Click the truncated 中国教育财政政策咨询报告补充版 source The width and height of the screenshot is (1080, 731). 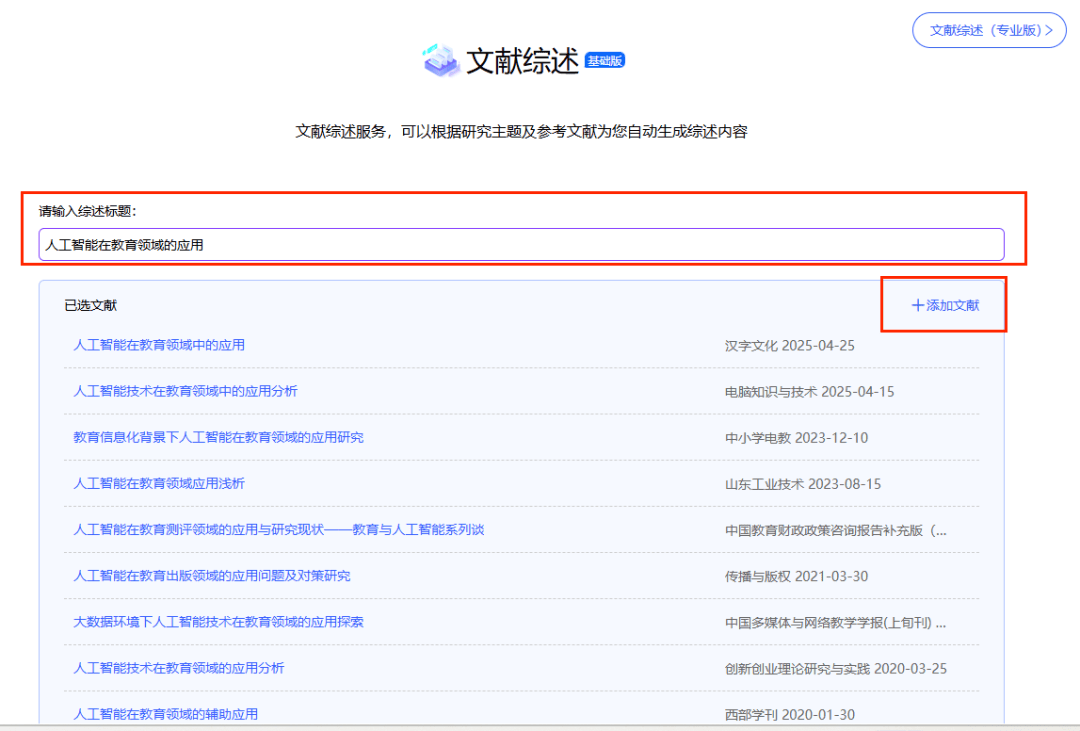tap(835, 530)
